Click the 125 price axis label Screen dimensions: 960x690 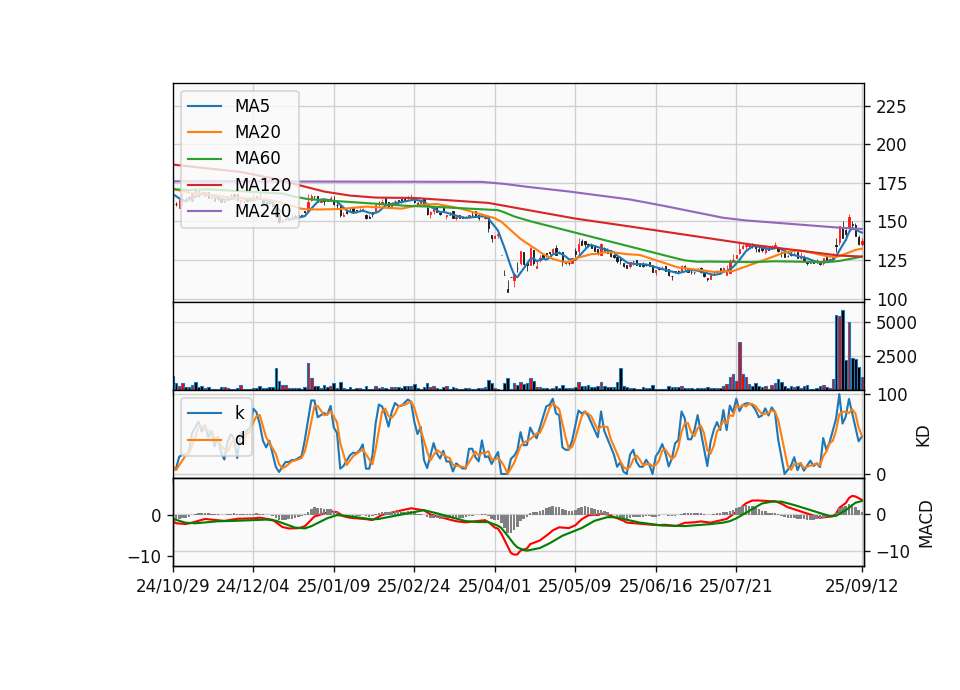pos(891,261)
